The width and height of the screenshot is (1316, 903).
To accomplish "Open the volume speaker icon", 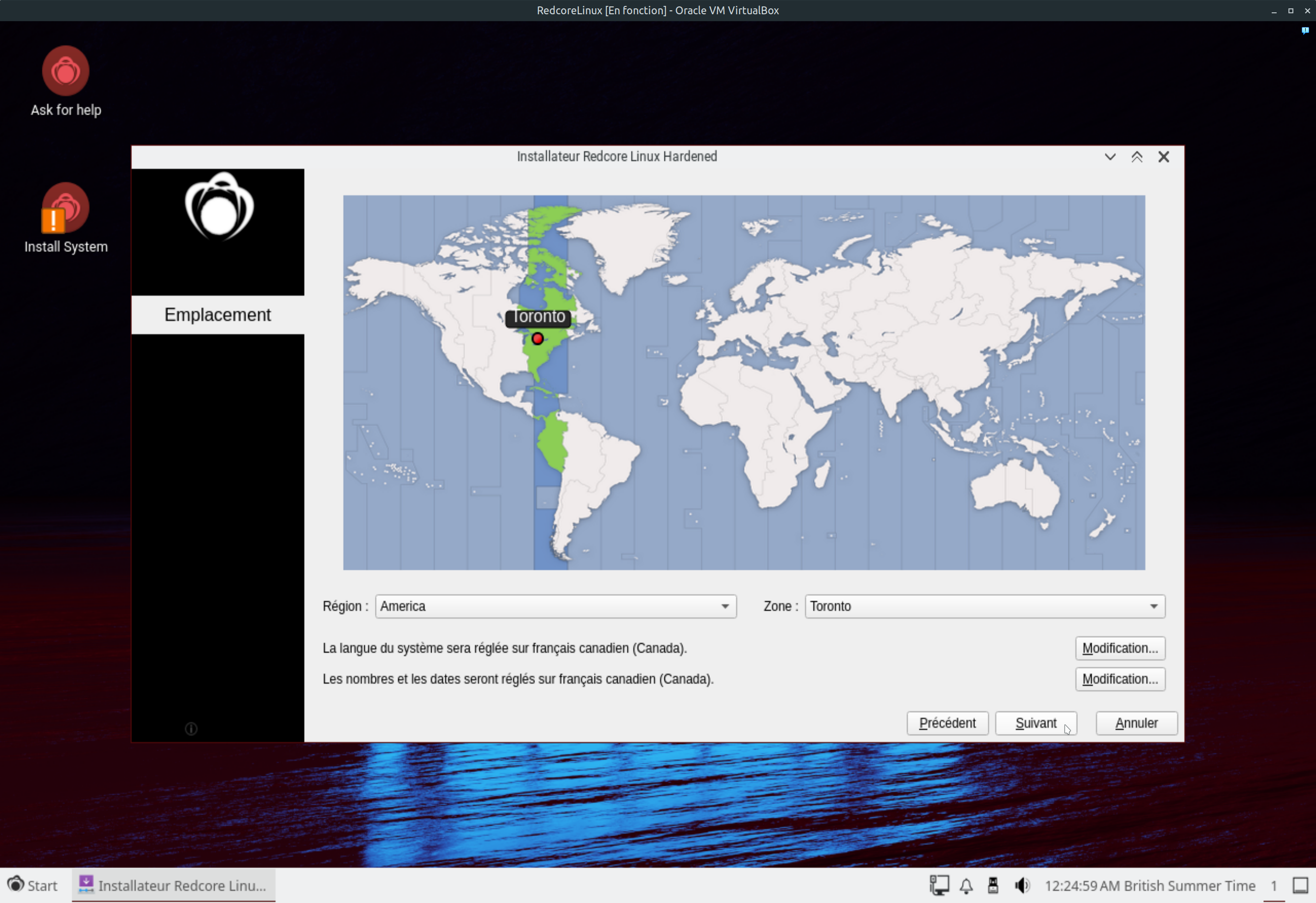I will point(1022,885).
